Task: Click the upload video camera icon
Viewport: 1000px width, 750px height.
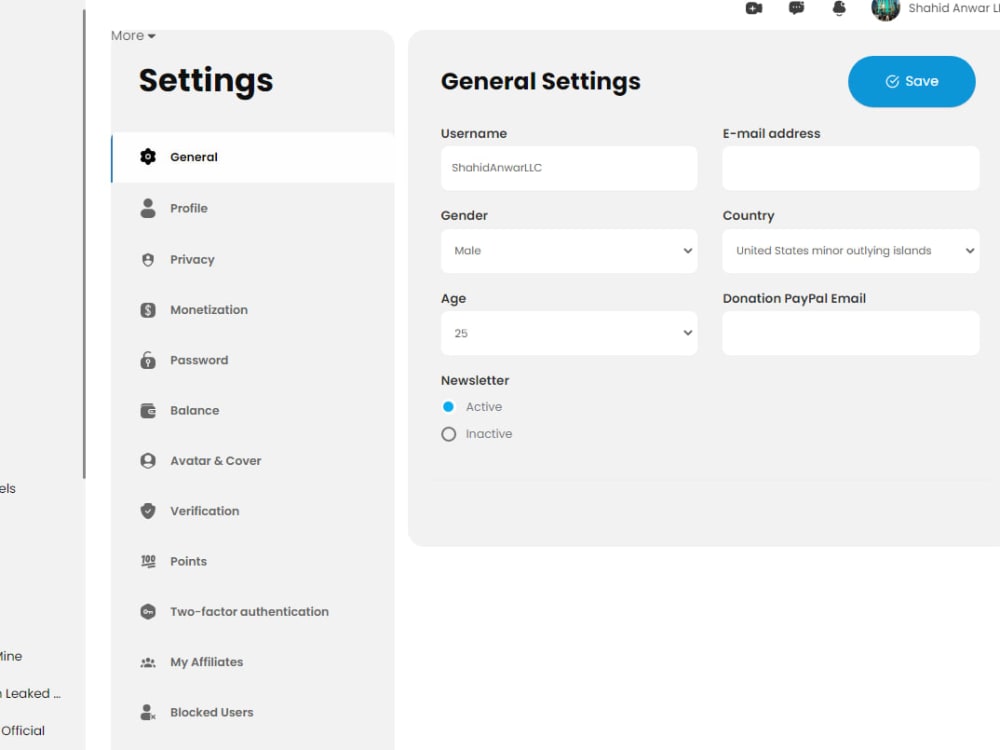Action: (x=754, y=8)
